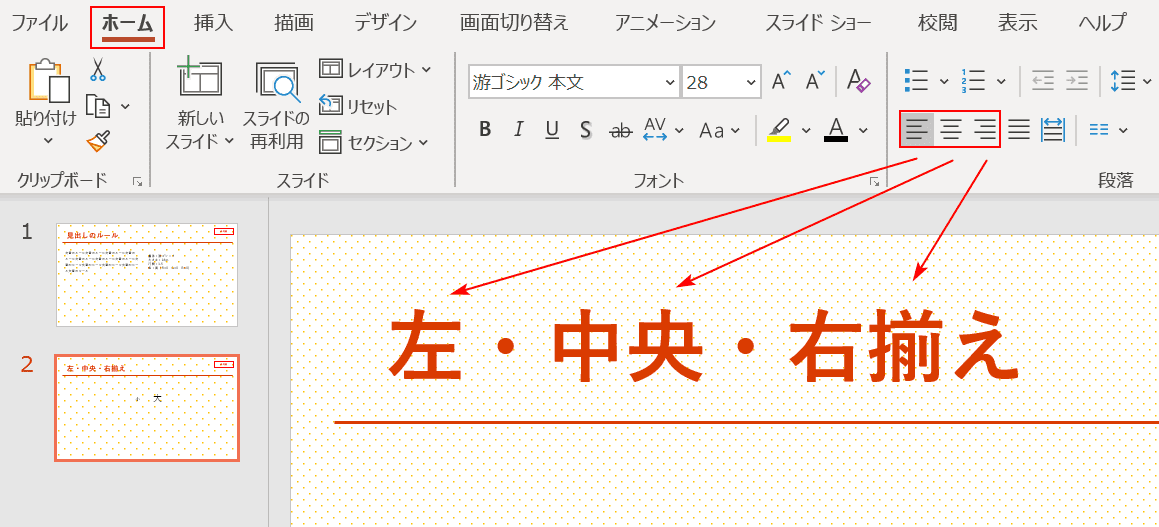
Task: Apply the yellow text highlight color
Action: [x=779, y=129]
